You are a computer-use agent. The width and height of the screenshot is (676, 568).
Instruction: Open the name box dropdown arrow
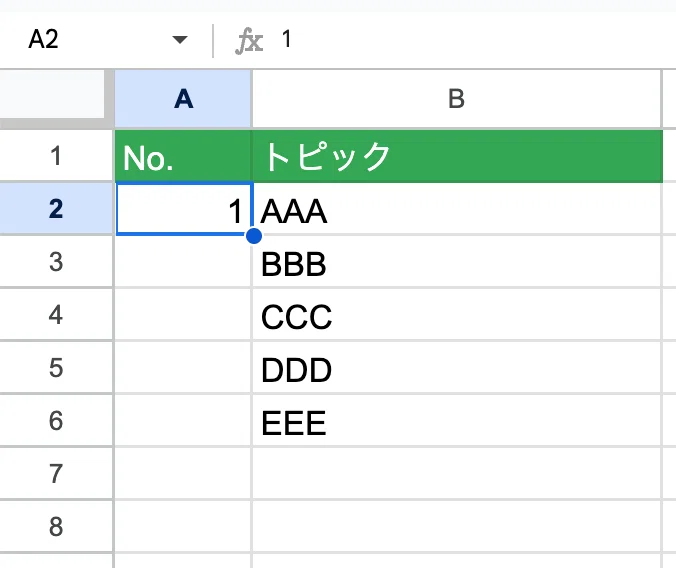pos(180,40)
